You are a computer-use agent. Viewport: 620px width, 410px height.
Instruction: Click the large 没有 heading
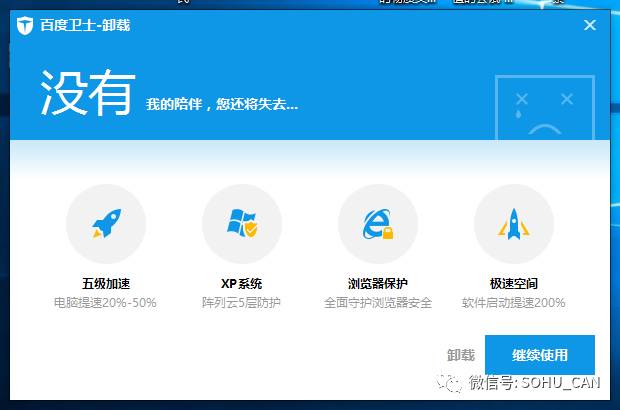tap(88, 93)
